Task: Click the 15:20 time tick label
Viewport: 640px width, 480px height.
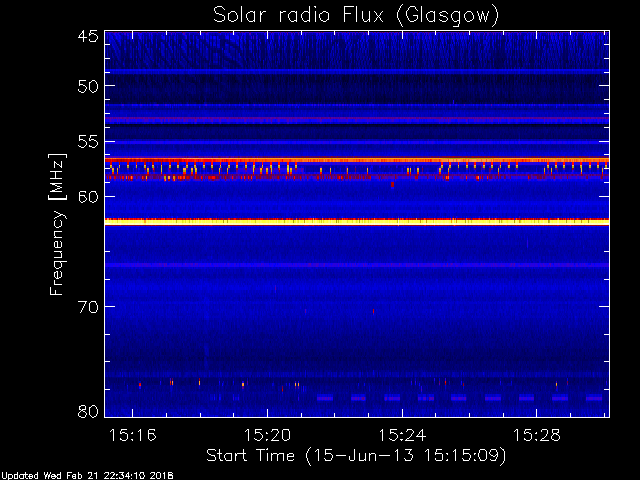Action: (267, 436)
